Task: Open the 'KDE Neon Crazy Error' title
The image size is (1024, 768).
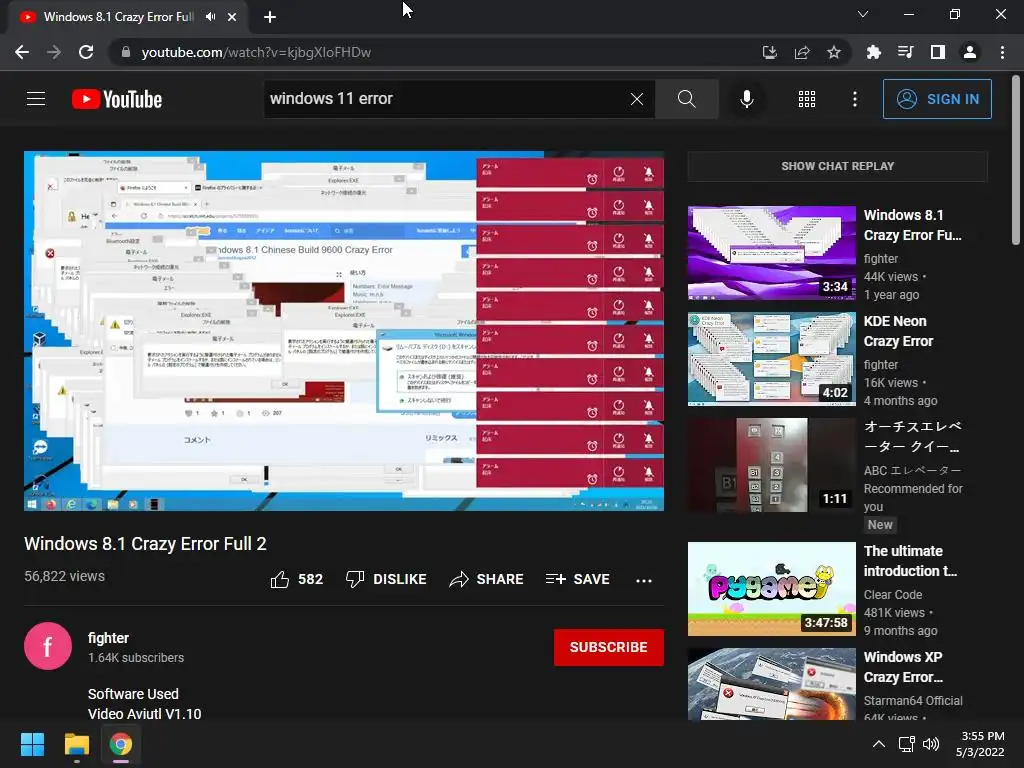Action: click(x=899, y=331)
